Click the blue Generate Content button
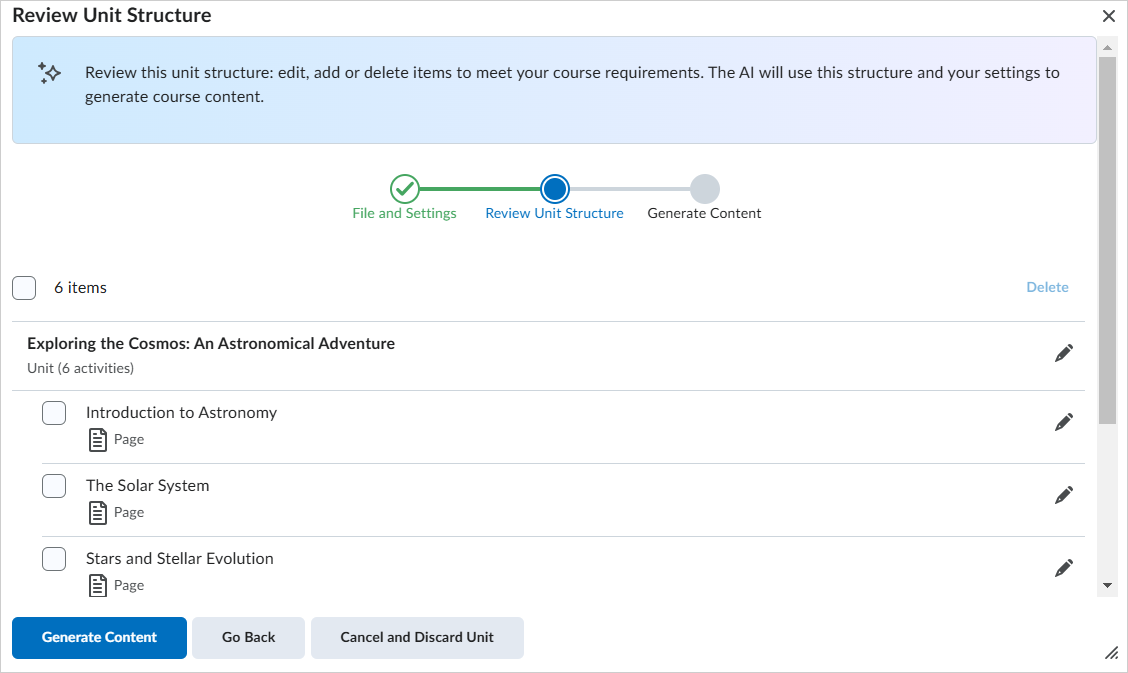 click(99, 638)
